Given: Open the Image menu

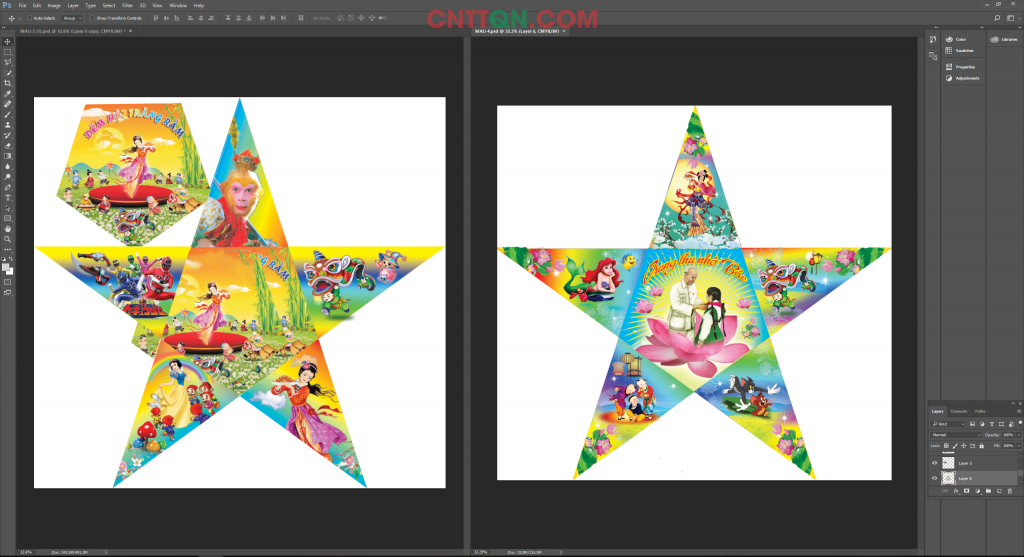Looking at the screenshot, I should (54, 5).
